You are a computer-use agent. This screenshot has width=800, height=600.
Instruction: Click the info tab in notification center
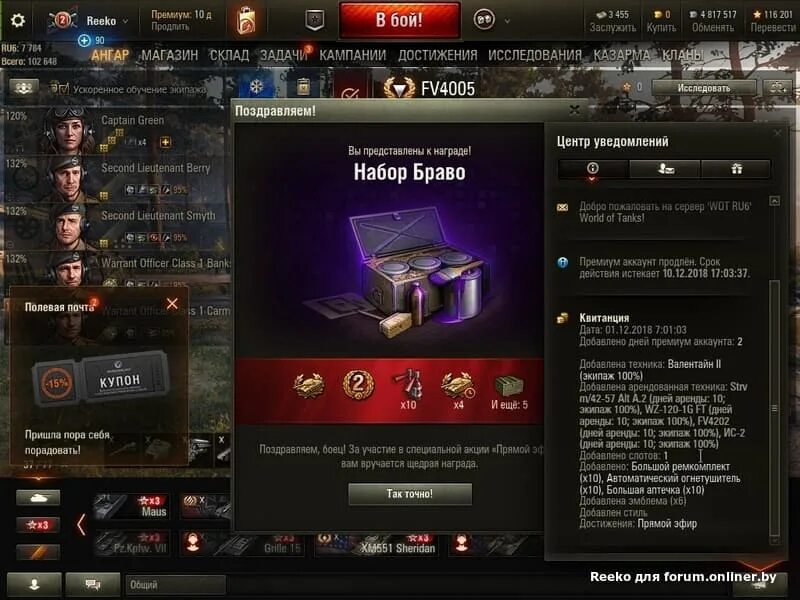593,169
